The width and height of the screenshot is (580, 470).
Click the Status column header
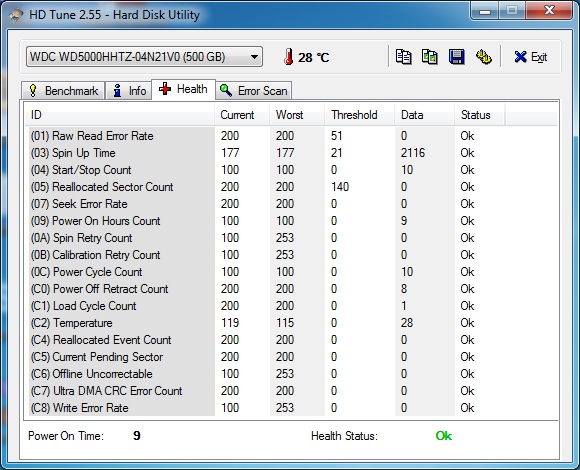479,115
